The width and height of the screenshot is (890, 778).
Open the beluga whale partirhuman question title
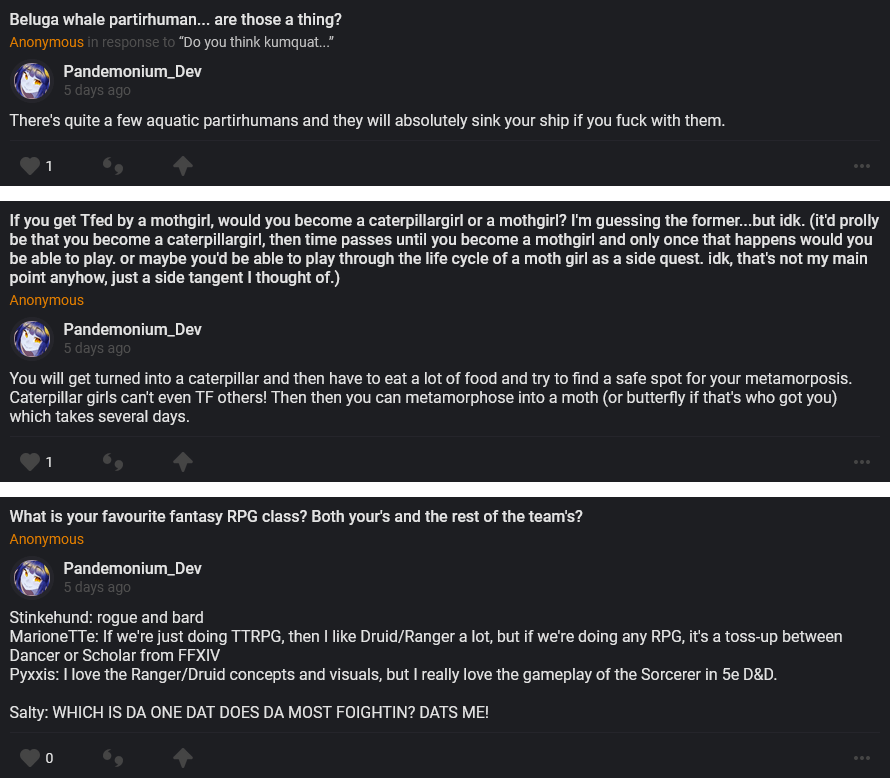point(176,19)
